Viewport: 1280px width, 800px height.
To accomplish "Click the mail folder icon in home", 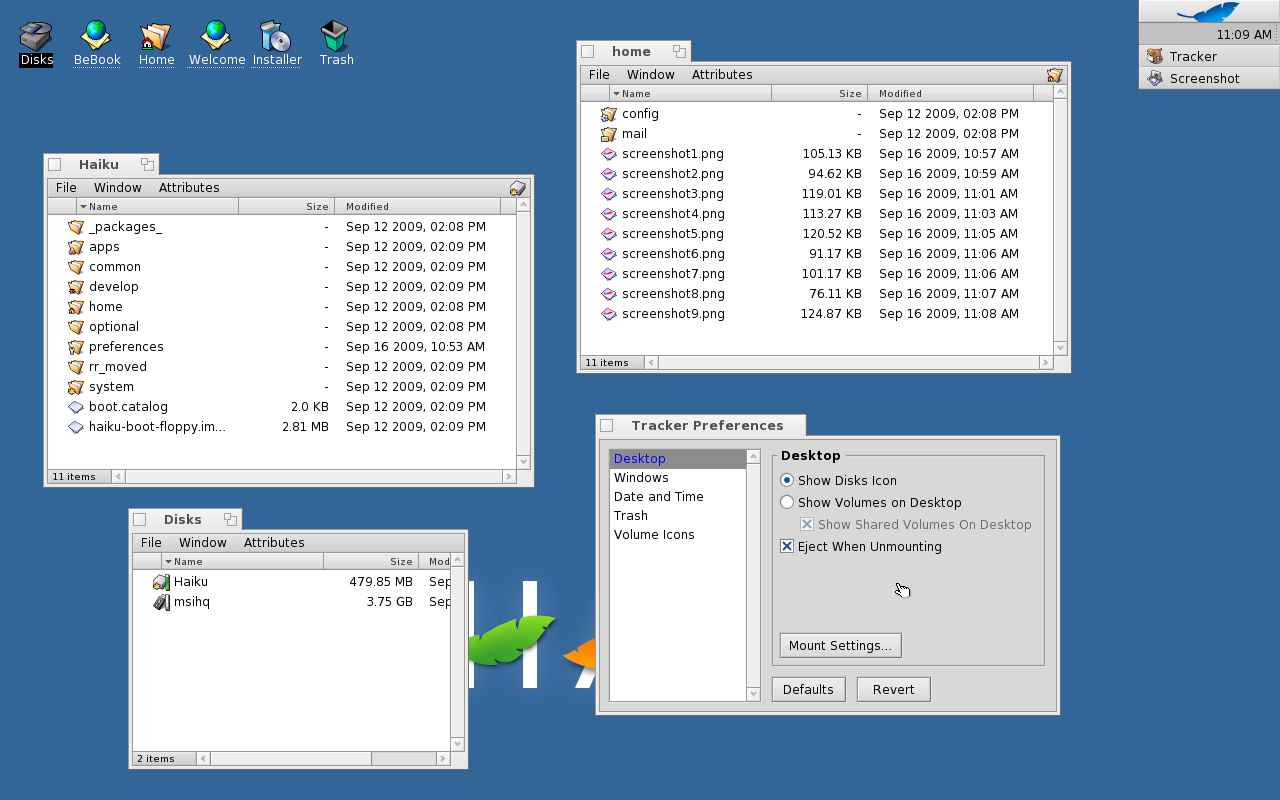I will click(609, 134).
